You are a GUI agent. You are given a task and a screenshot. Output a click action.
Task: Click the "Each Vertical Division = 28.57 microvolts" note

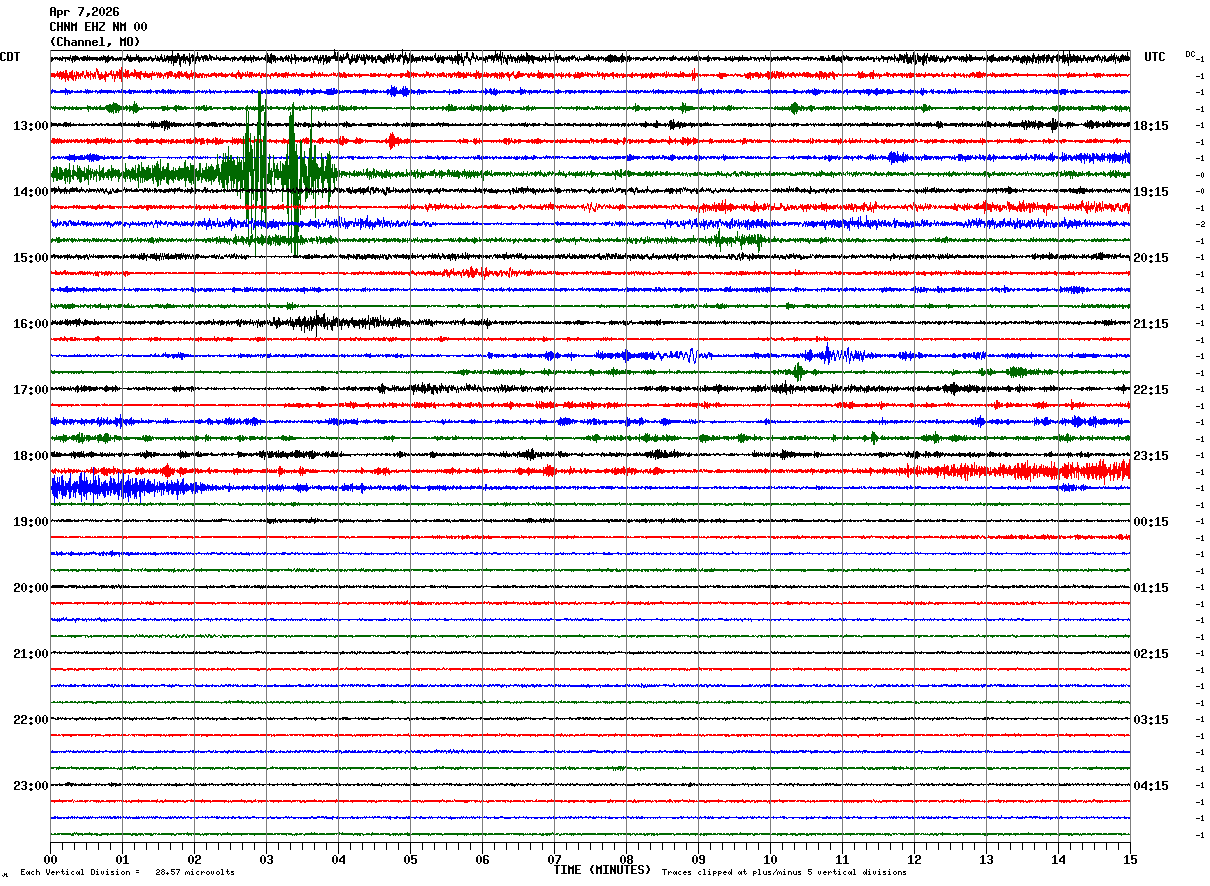point(127,873)
